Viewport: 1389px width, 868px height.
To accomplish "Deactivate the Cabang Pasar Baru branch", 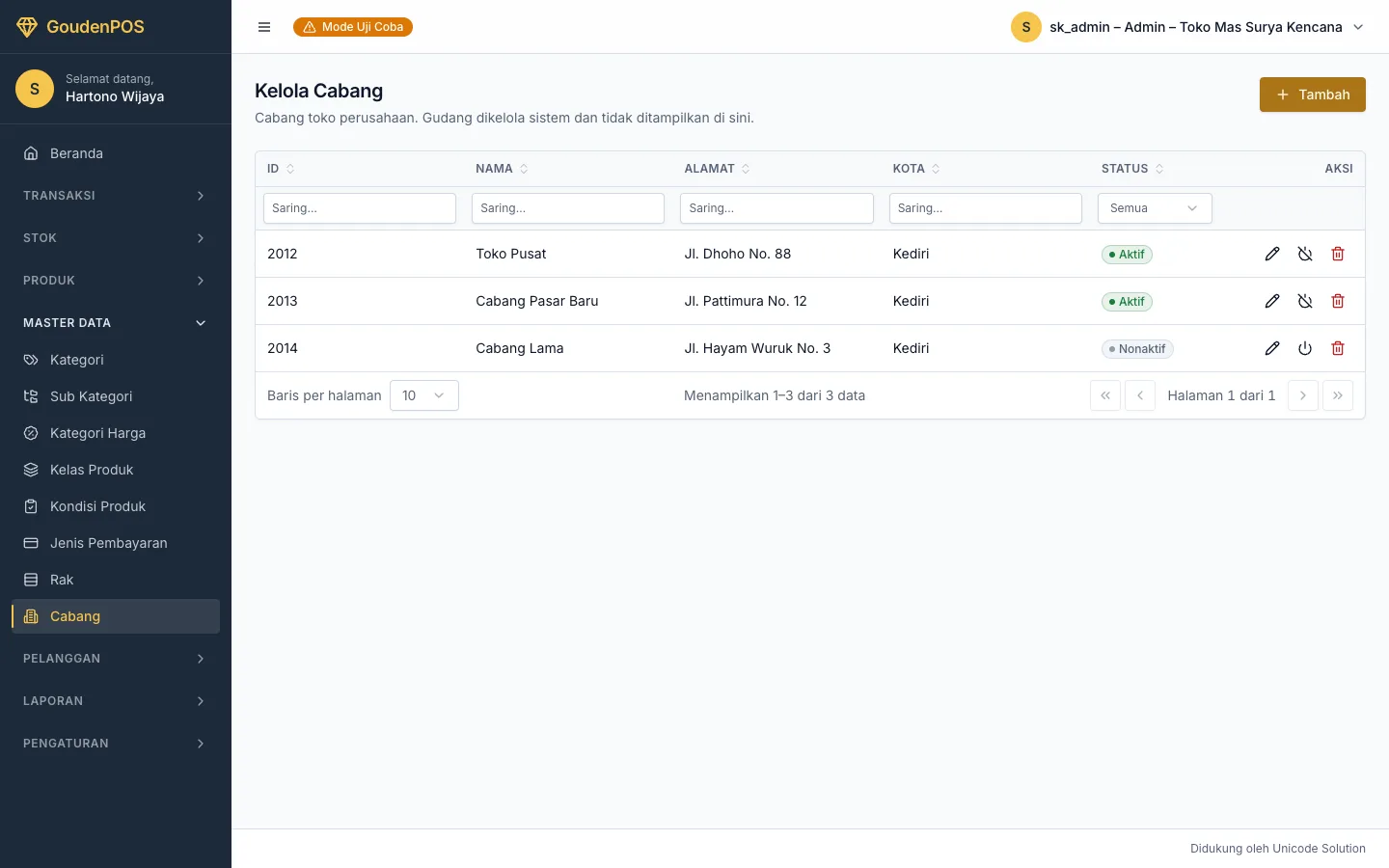I will 1305,301.
